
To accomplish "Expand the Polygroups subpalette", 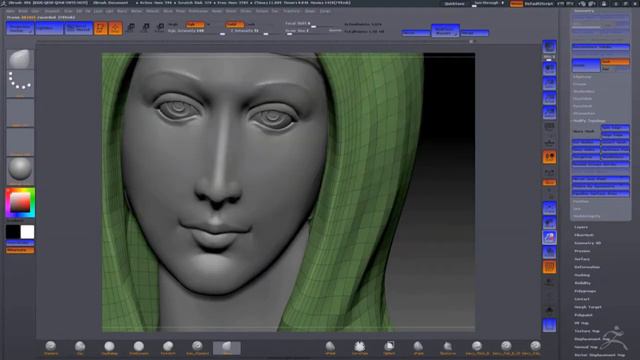I will [585, 291].
